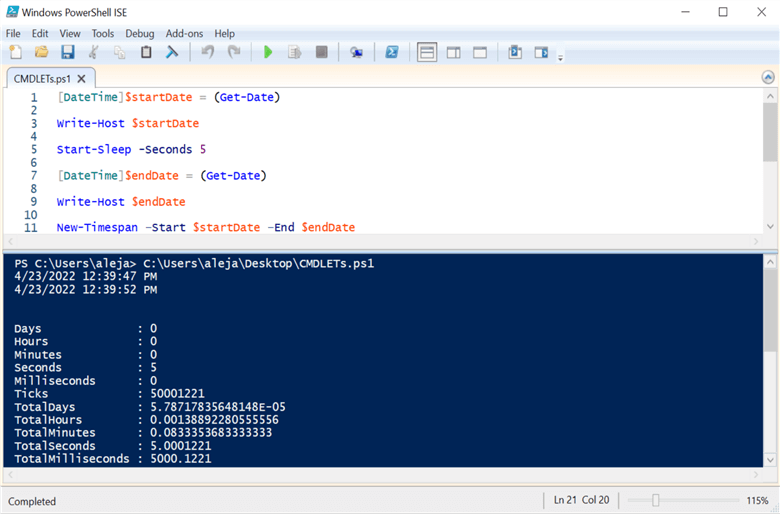Undo last edit with the undo arrow

pos(207,52)
